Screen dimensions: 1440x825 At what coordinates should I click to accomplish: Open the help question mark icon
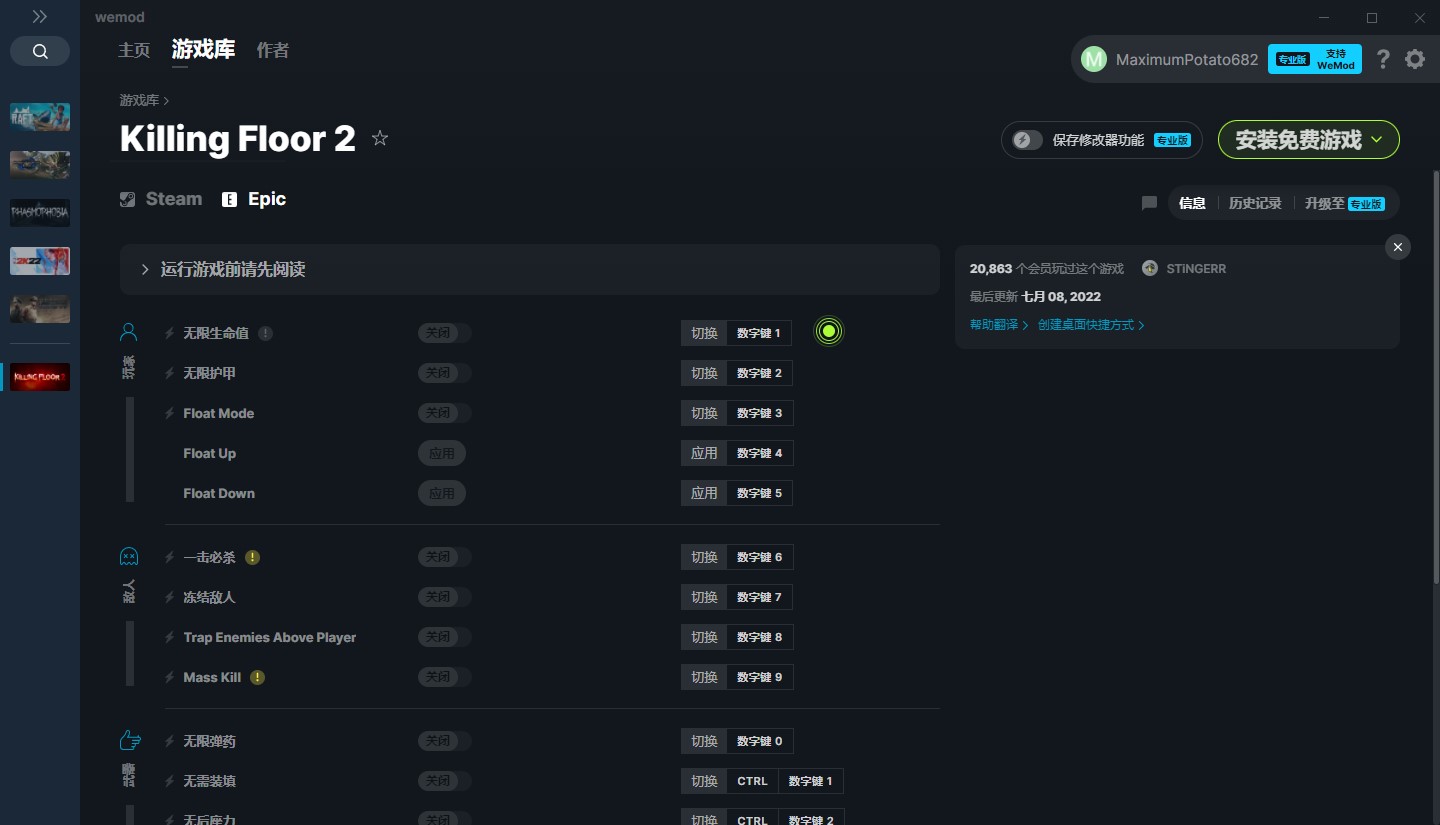coord(1383,59)
